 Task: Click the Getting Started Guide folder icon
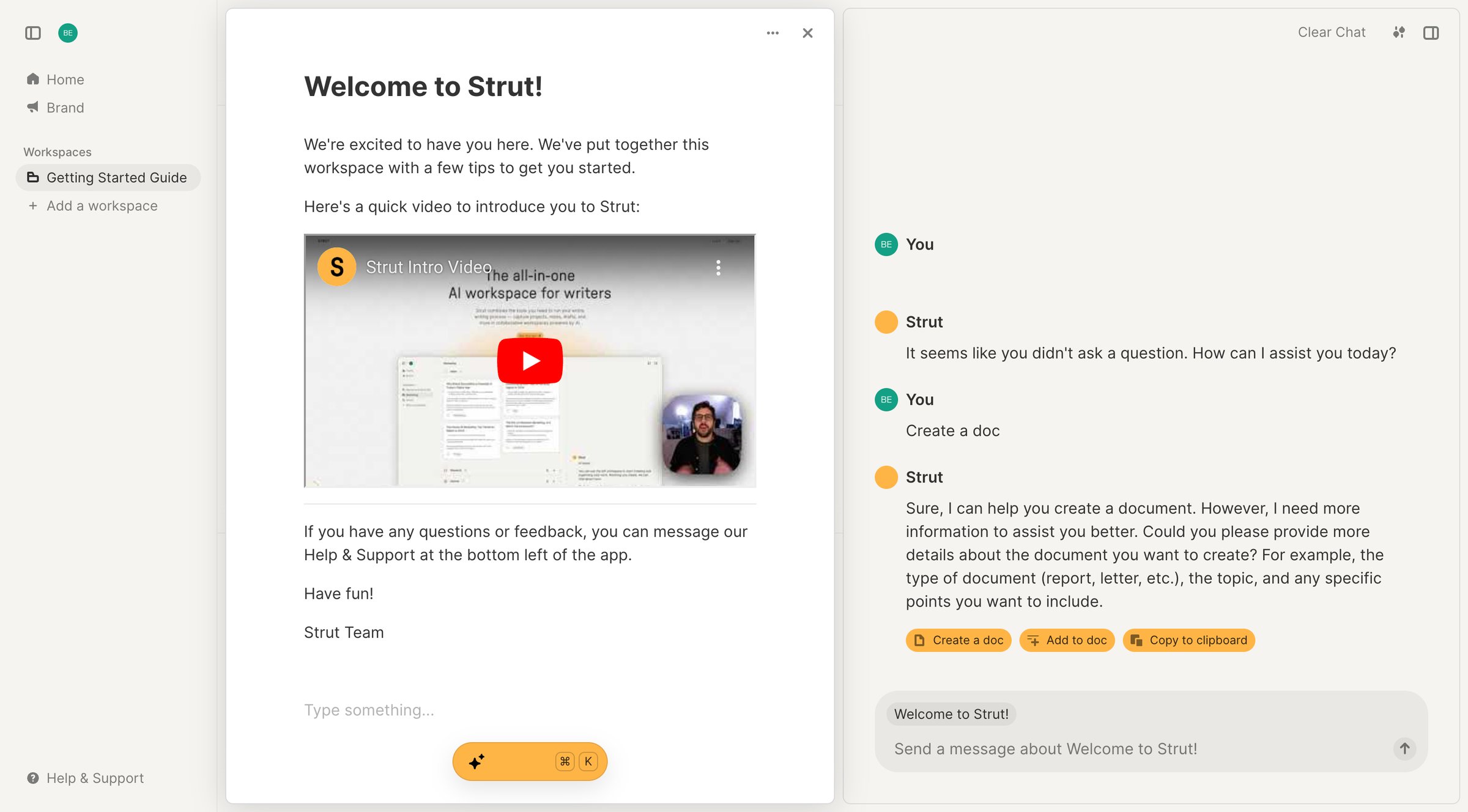pyautogui.click(x=33, y=177)
